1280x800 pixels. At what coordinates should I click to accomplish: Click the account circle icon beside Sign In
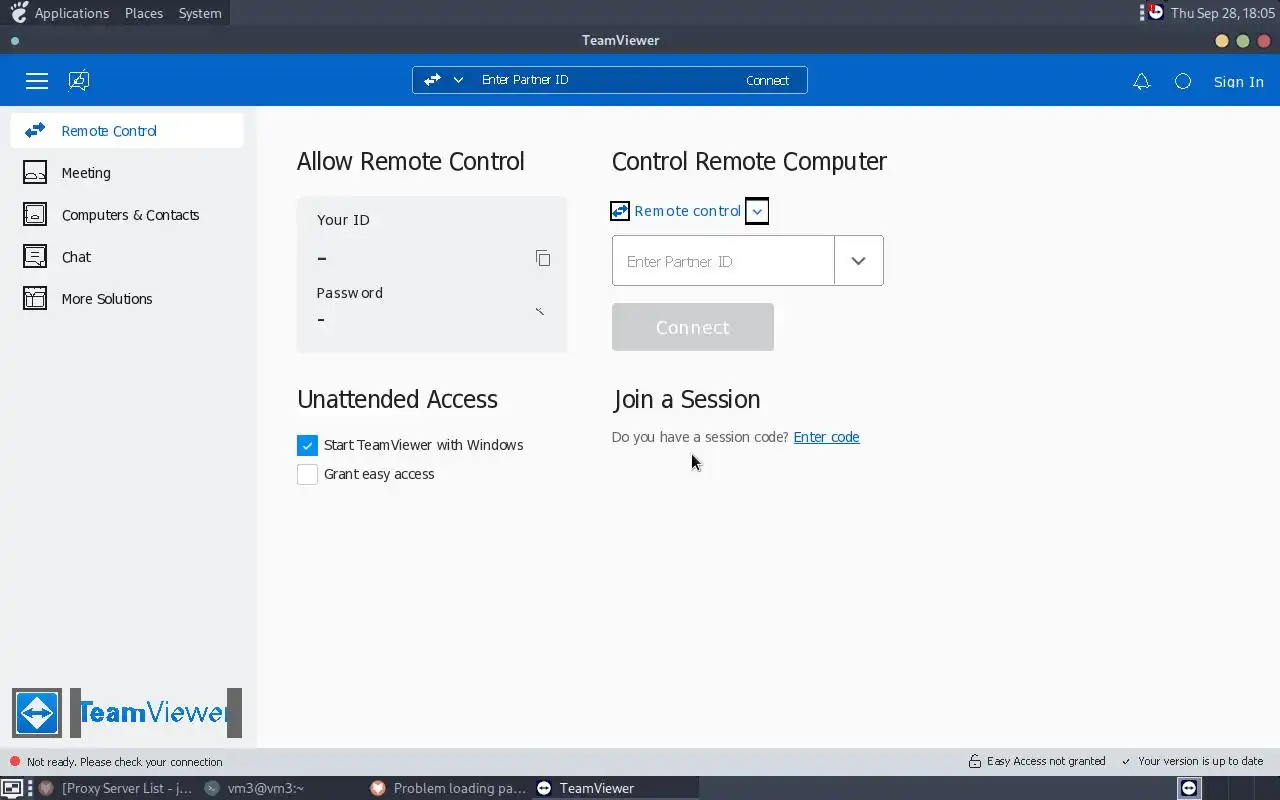(x=1183, y=82)
